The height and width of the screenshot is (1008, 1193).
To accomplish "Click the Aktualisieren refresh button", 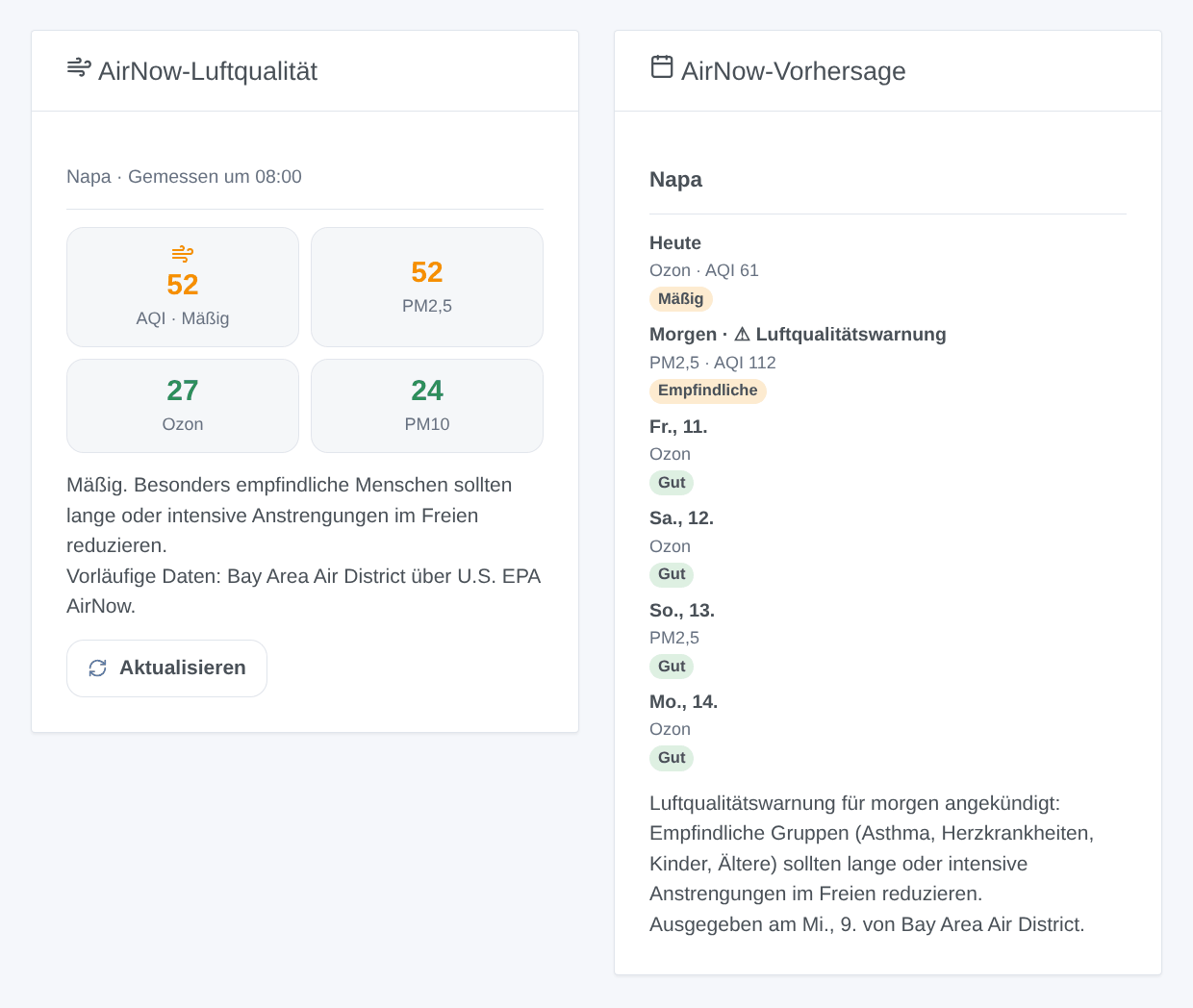I will pyautogui.click(x=166, y=668).
